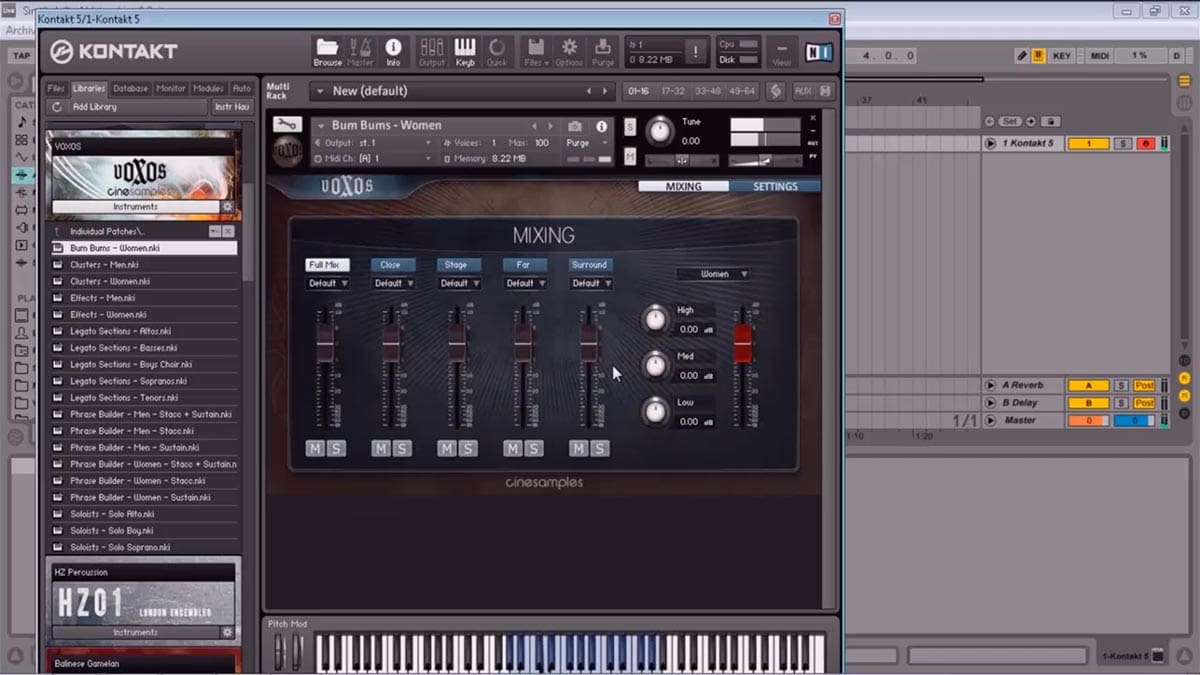Open VOXOS library settings gear
The height and width of the screenshot is (675, 1200).
pyautogui.click(x=227, y=207)
